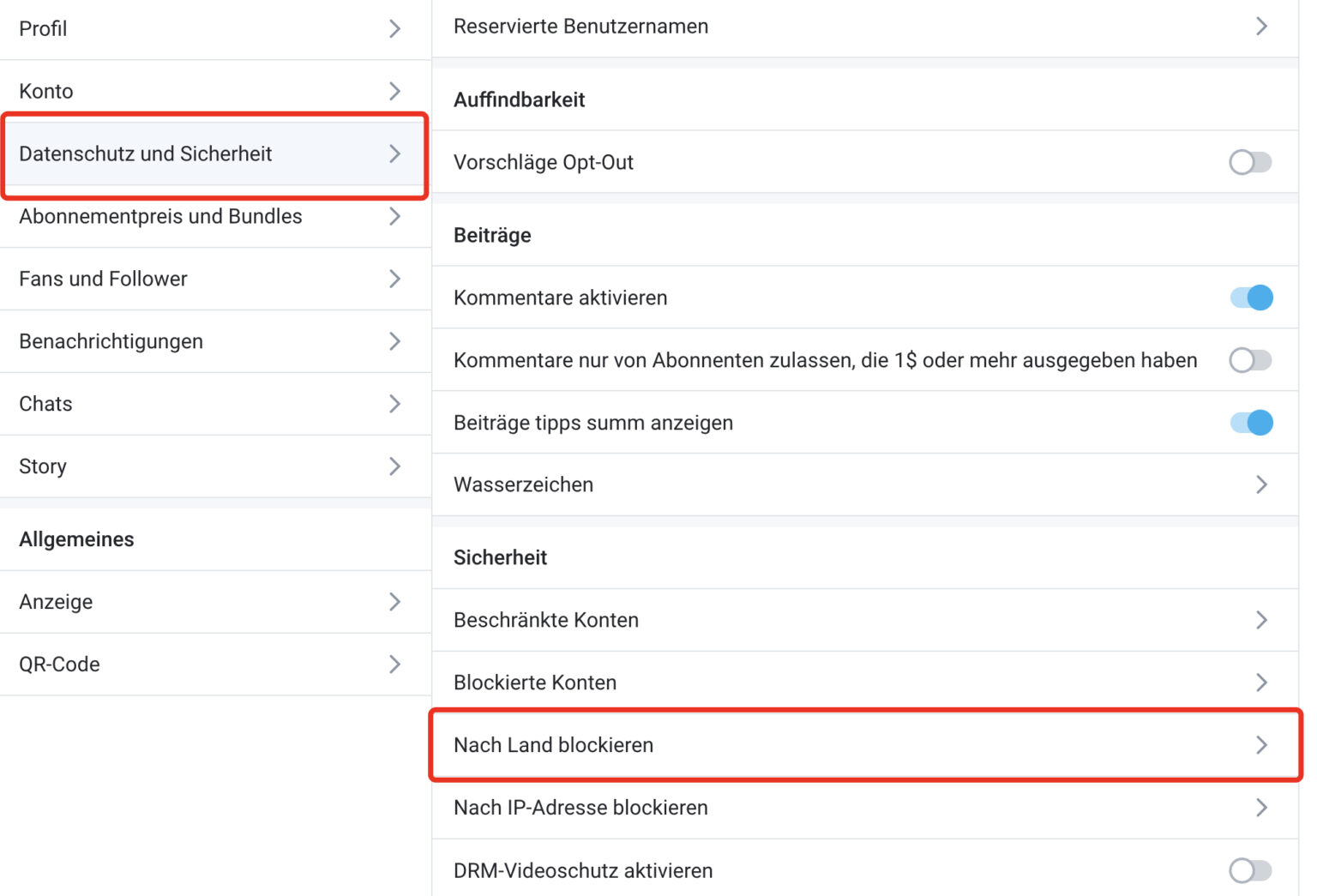Click chevron next to Fans und Follower
Viewport: 1317px width, 896px height.
point(394,279)
